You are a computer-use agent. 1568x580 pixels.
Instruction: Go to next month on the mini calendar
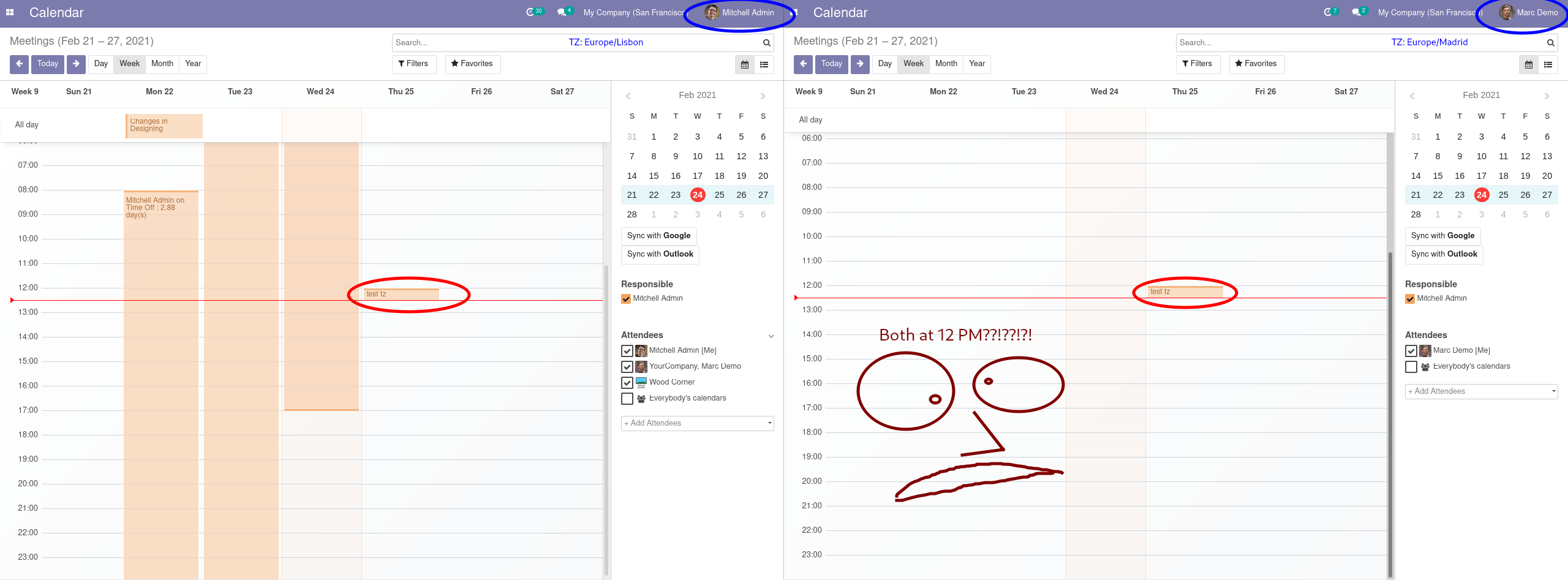tap(763, 95)
